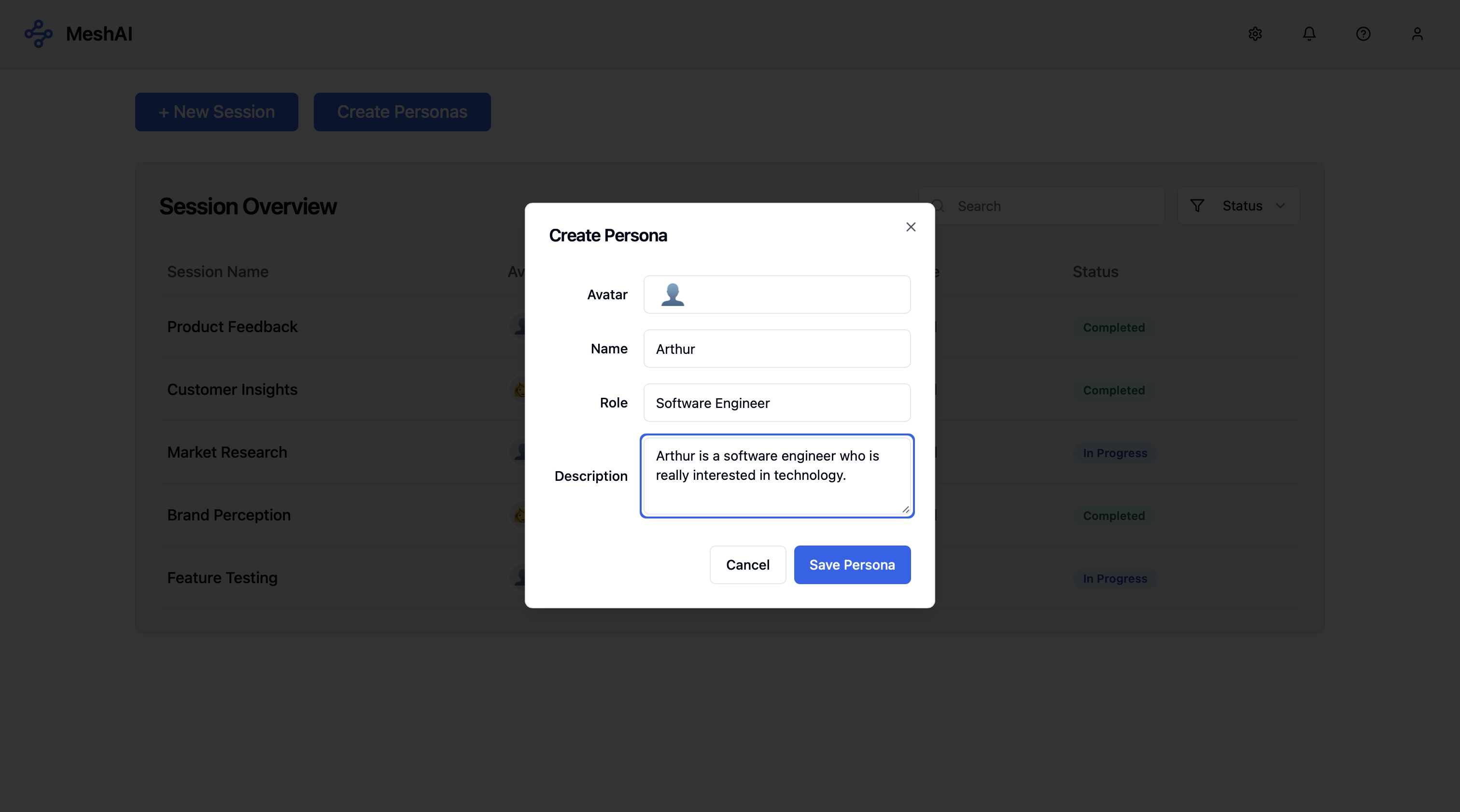This screenshot has height=812, width=1460.
Task: Open notifications bell icon
Action: (1309, 34)
